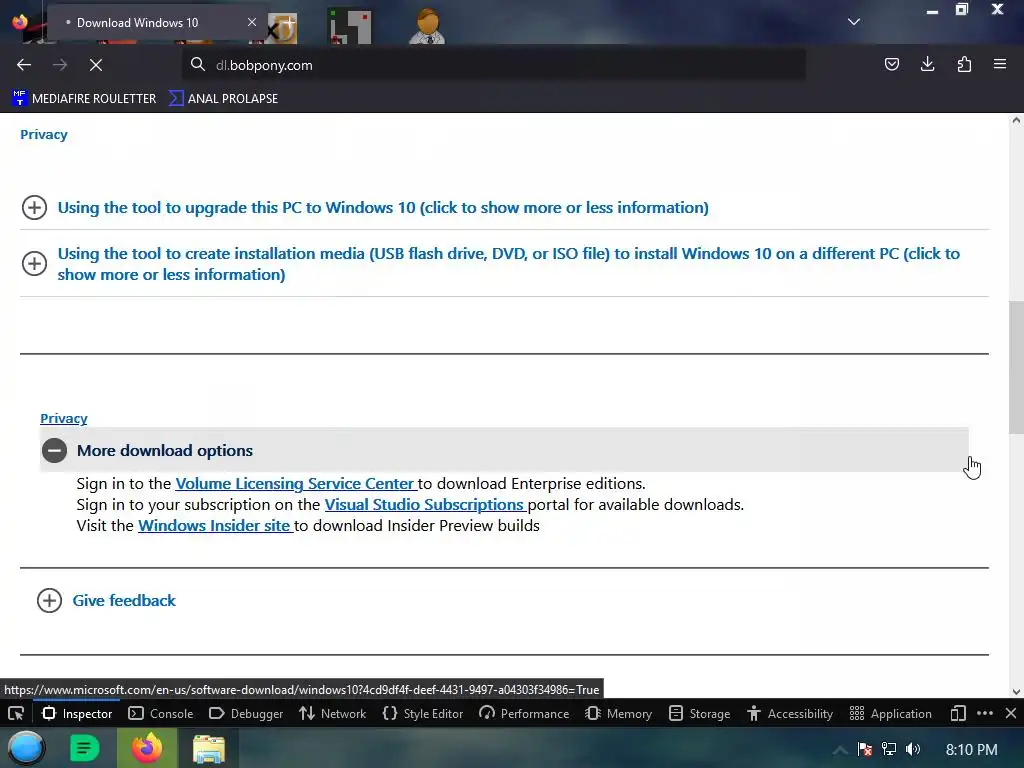Open Visual Studio Subscriptions link
This screenshot has width=1024, height=768.
click(425, 505)
